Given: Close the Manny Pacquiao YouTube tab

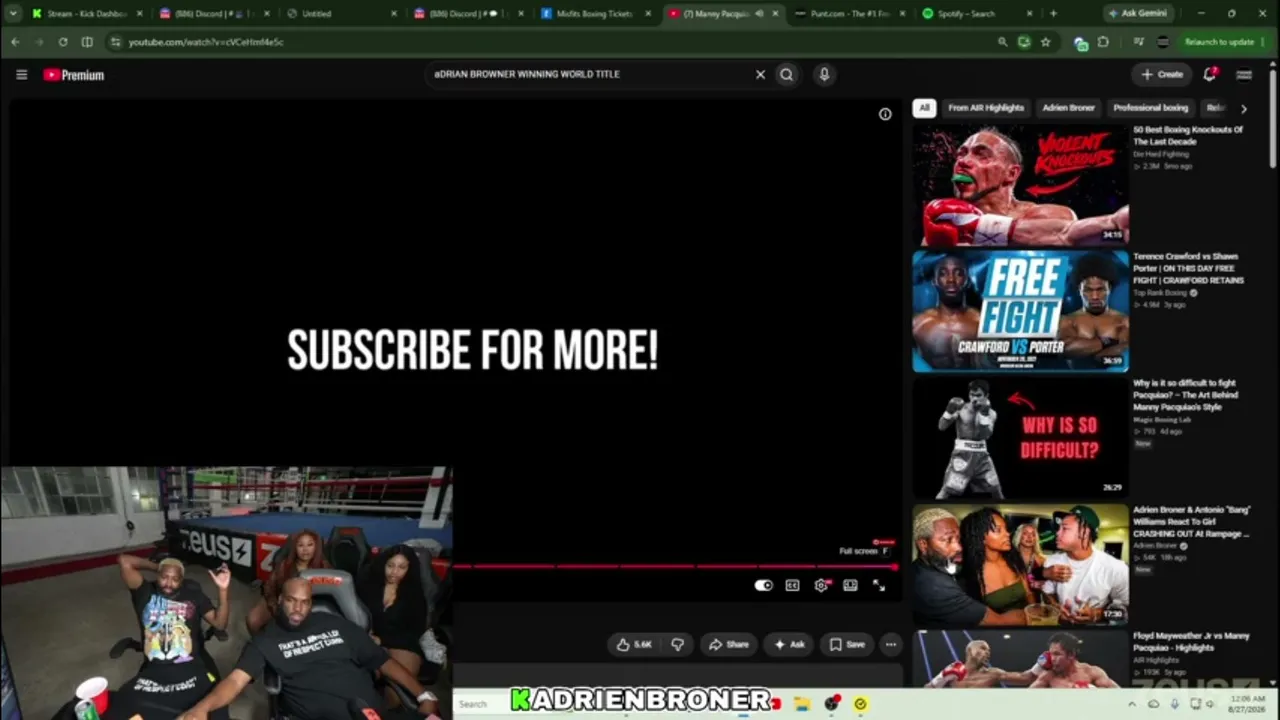Looking at the screenshot, I should click(x=775, y=14).
